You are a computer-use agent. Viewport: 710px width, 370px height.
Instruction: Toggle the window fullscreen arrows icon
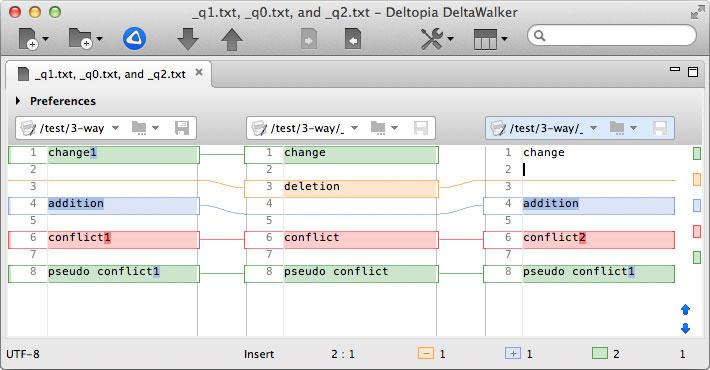(x=697, y=13)
